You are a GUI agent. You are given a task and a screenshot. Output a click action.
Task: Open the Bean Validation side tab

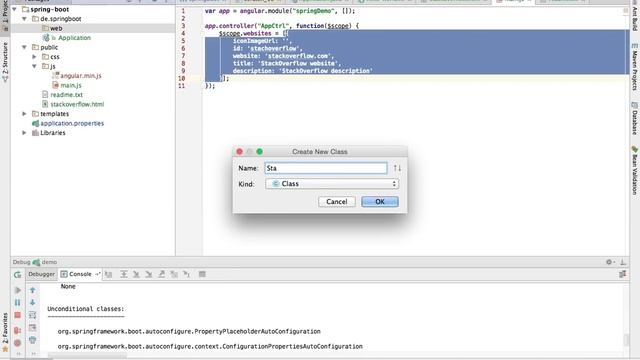click(635, 171)
